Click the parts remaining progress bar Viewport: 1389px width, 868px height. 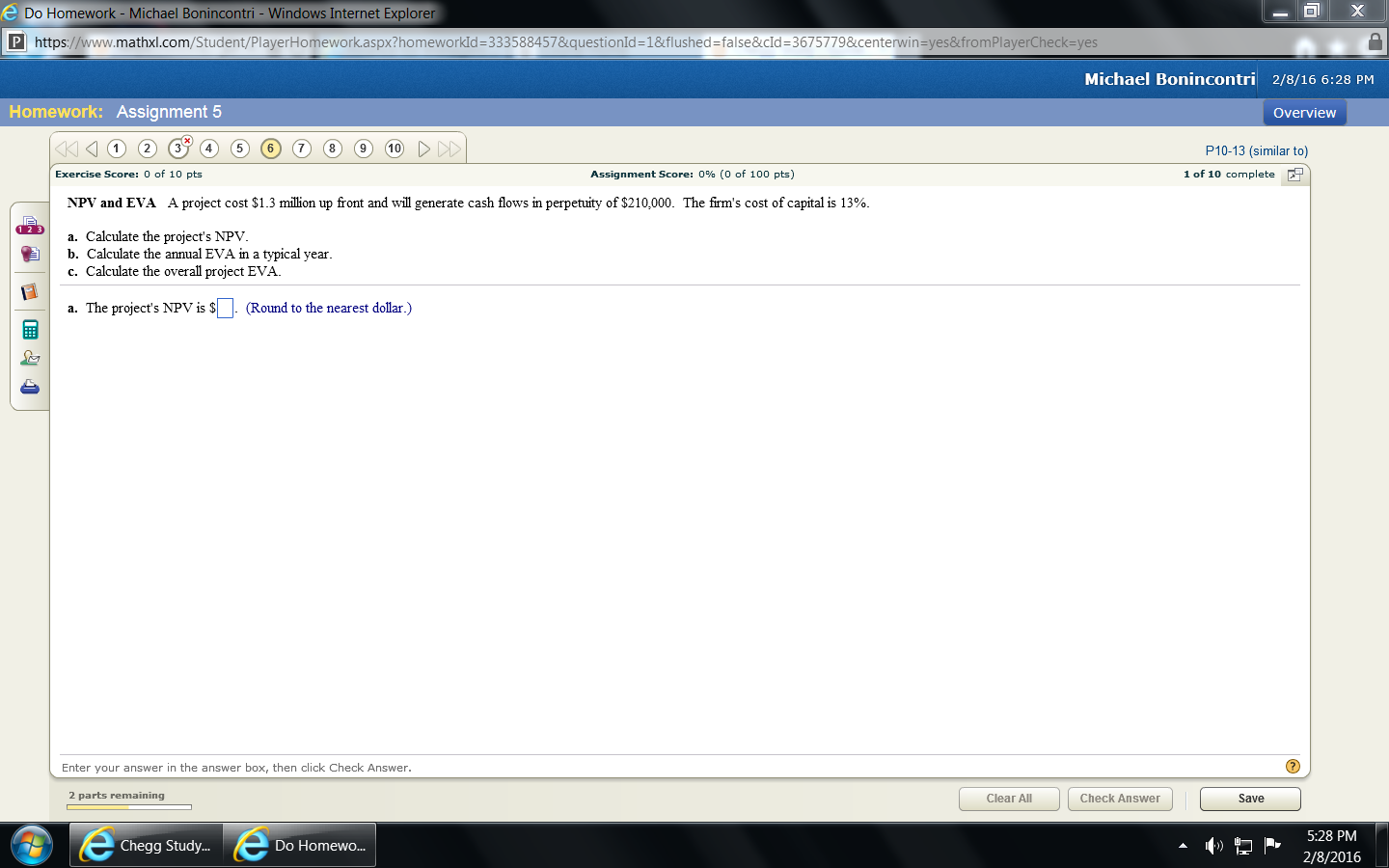[128, 805]
